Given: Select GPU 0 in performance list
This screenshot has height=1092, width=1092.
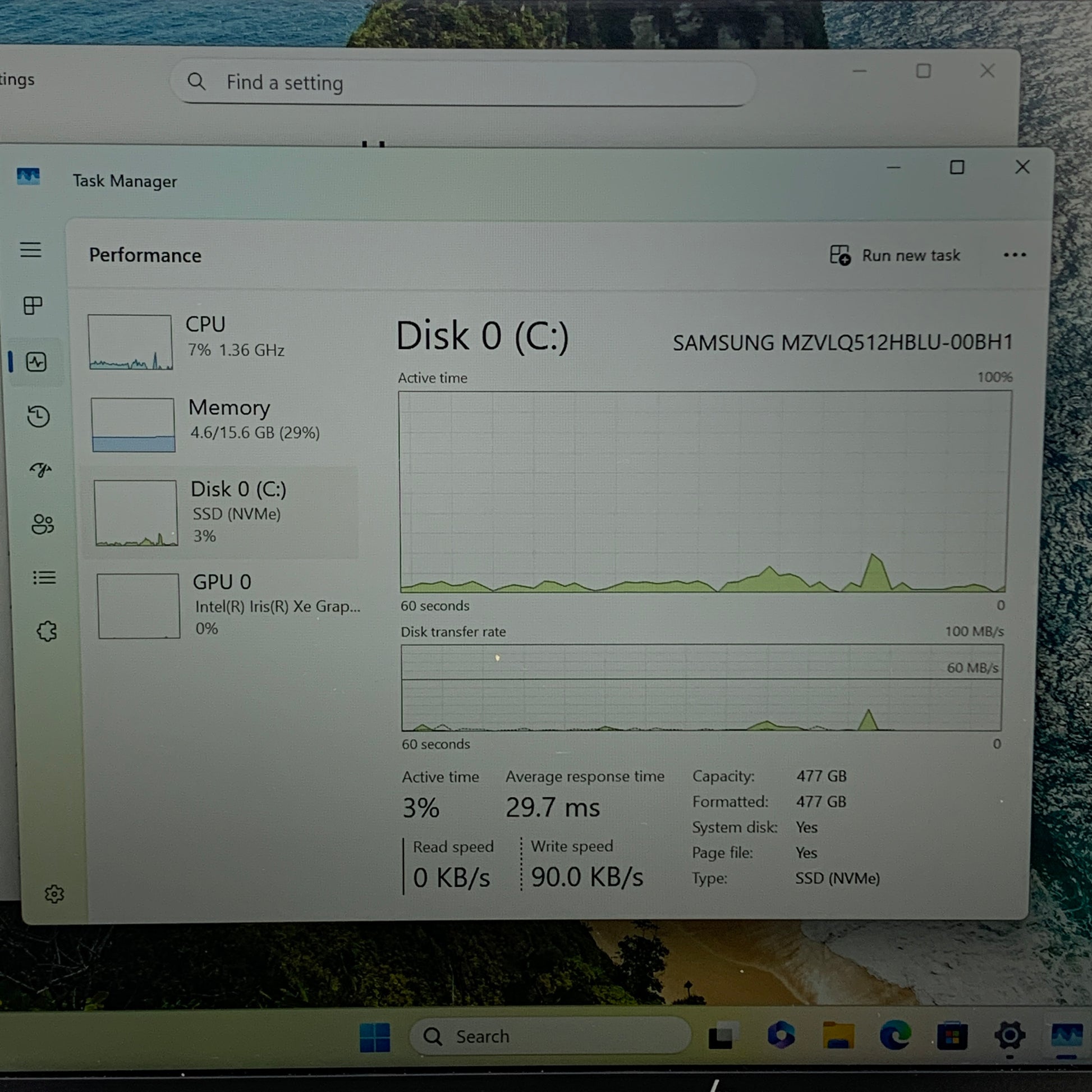Looking at the screenshot, I should 226,605.
